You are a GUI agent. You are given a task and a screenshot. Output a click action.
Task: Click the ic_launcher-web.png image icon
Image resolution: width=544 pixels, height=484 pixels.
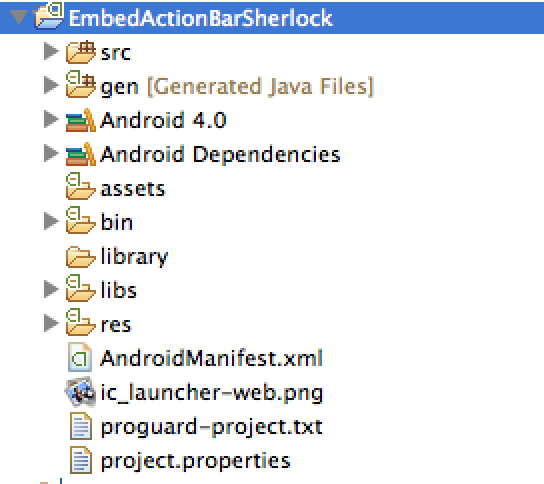tap(80, 392)
